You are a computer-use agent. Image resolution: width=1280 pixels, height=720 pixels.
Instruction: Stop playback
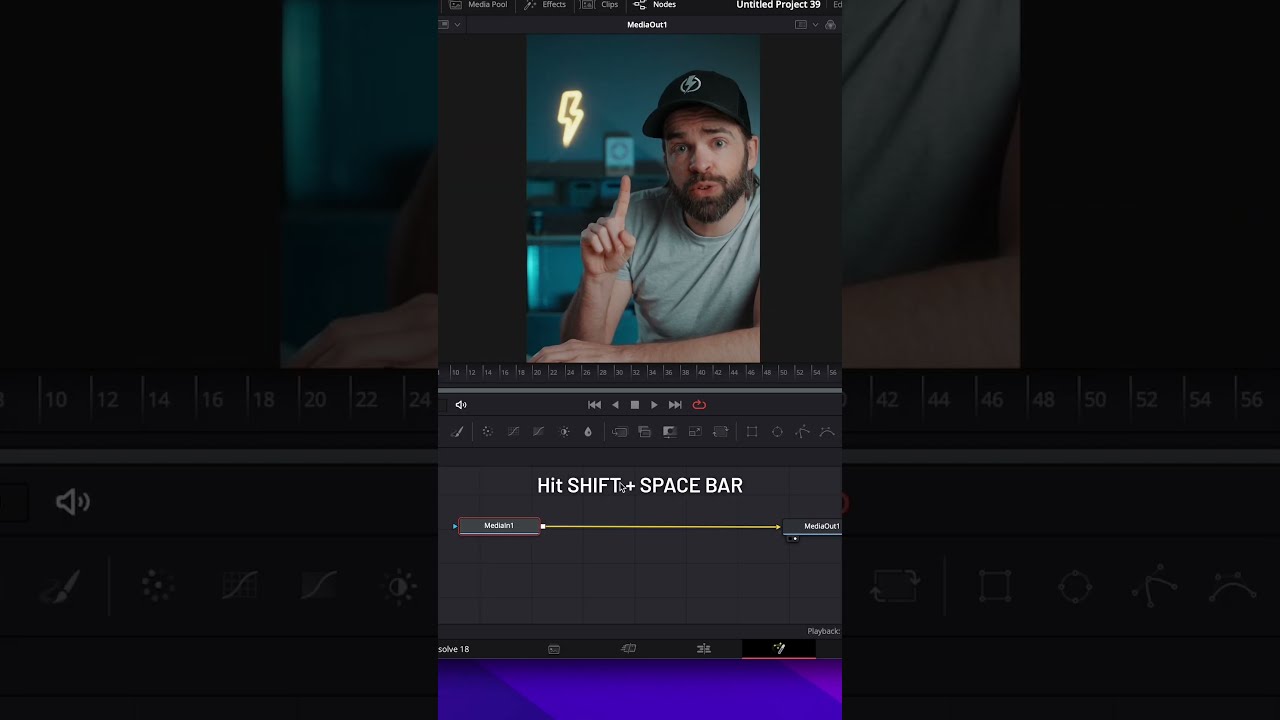click(635, 405)
